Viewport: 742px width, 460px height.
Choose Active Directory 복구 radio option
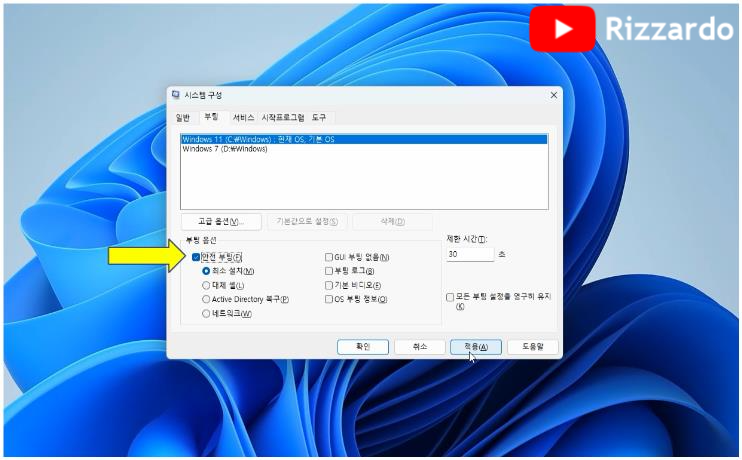point(206,299)
